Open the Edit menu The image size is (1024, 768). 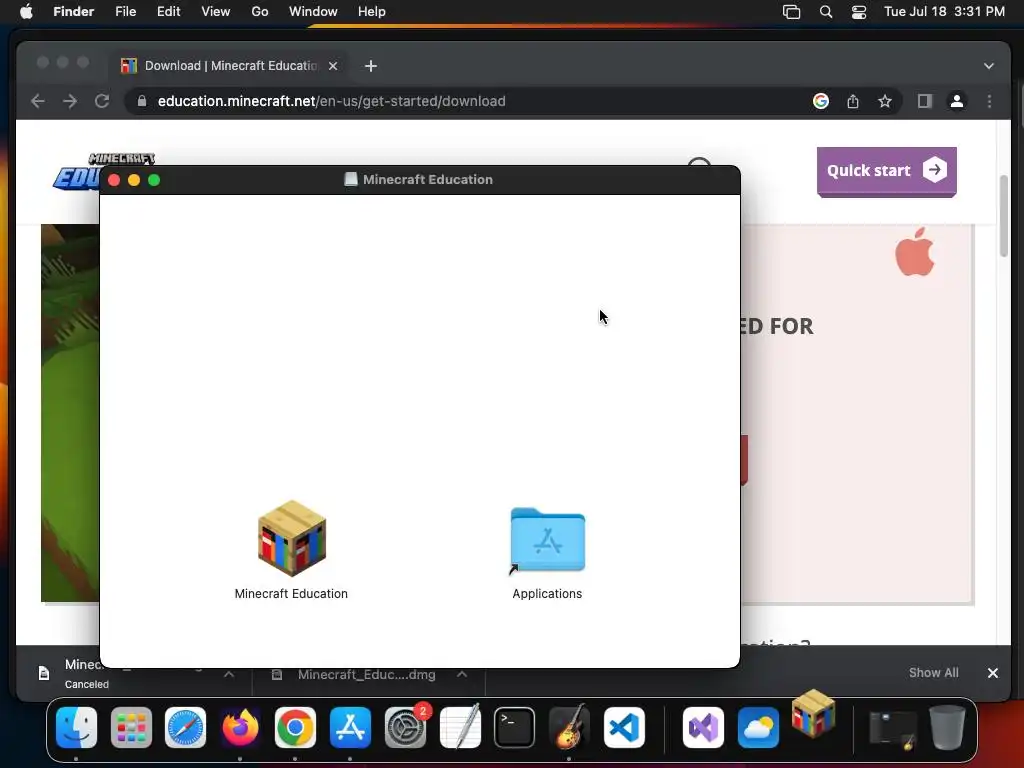click(168, 12)
